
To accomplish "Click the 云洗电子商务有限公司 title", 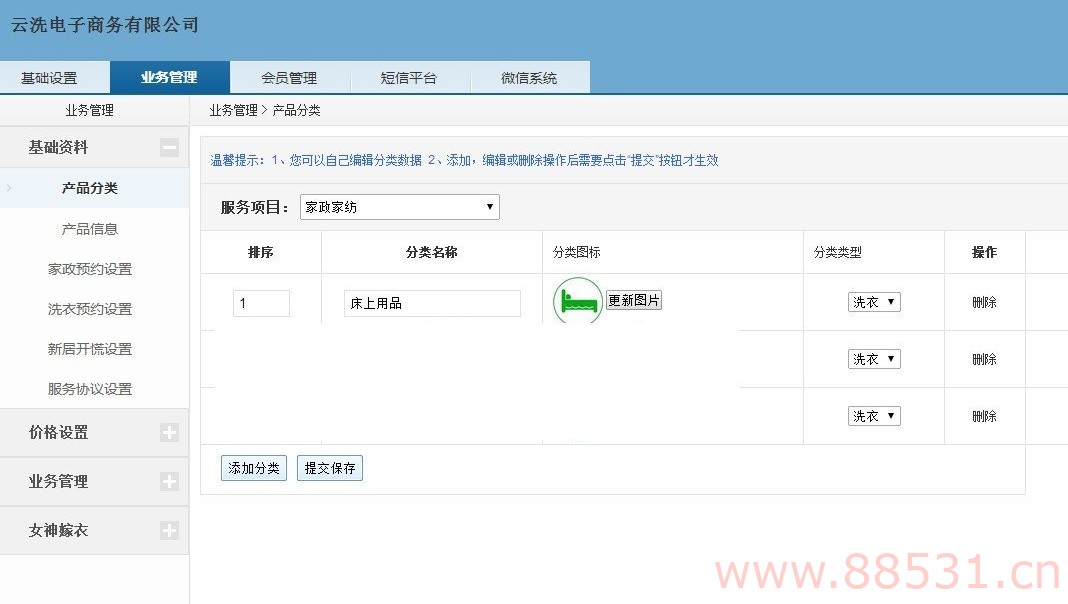I will coord(104,25).
